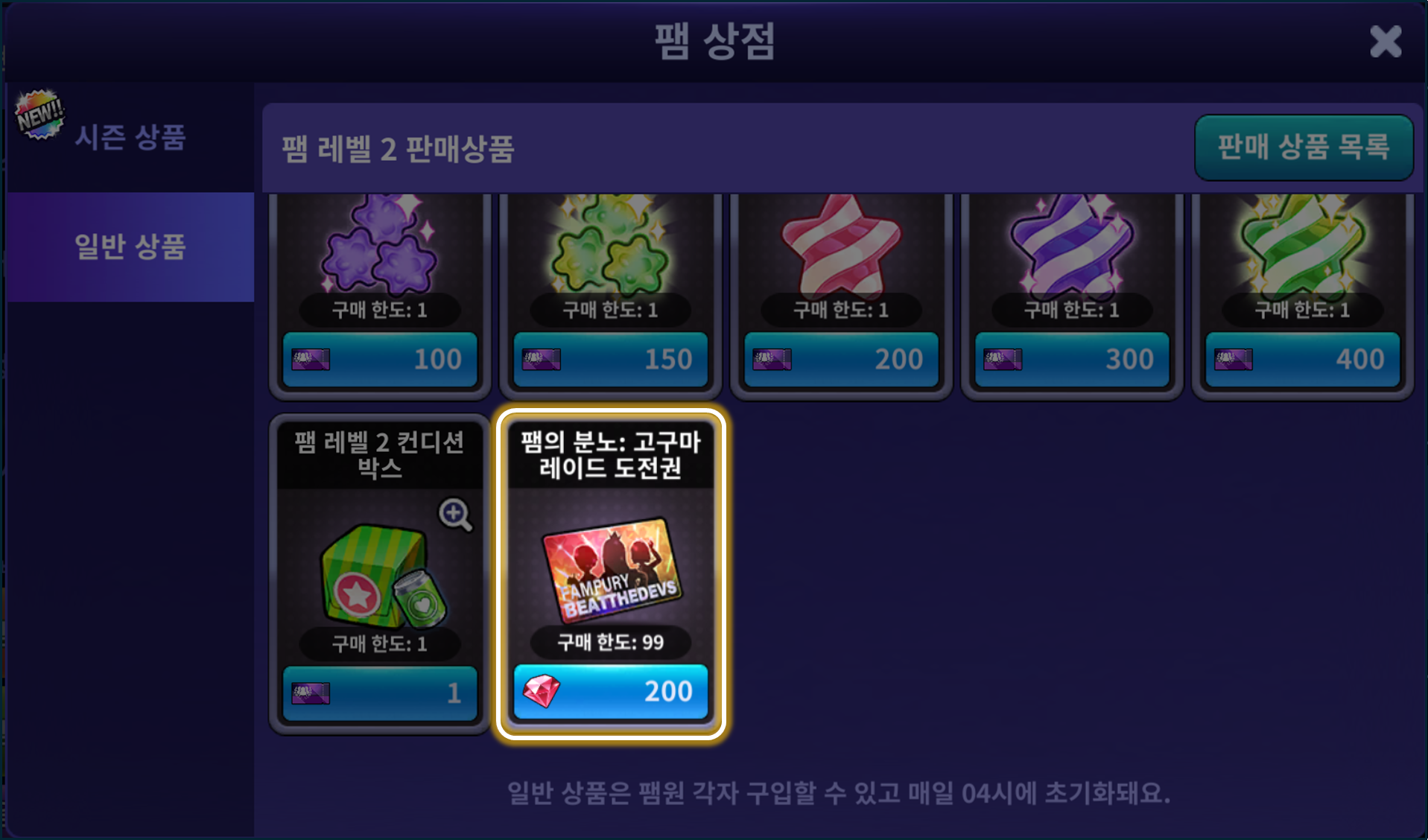The image size is (1428, 840).
Task: Buy the item priced 100 tickets
Action: point(380,360)
